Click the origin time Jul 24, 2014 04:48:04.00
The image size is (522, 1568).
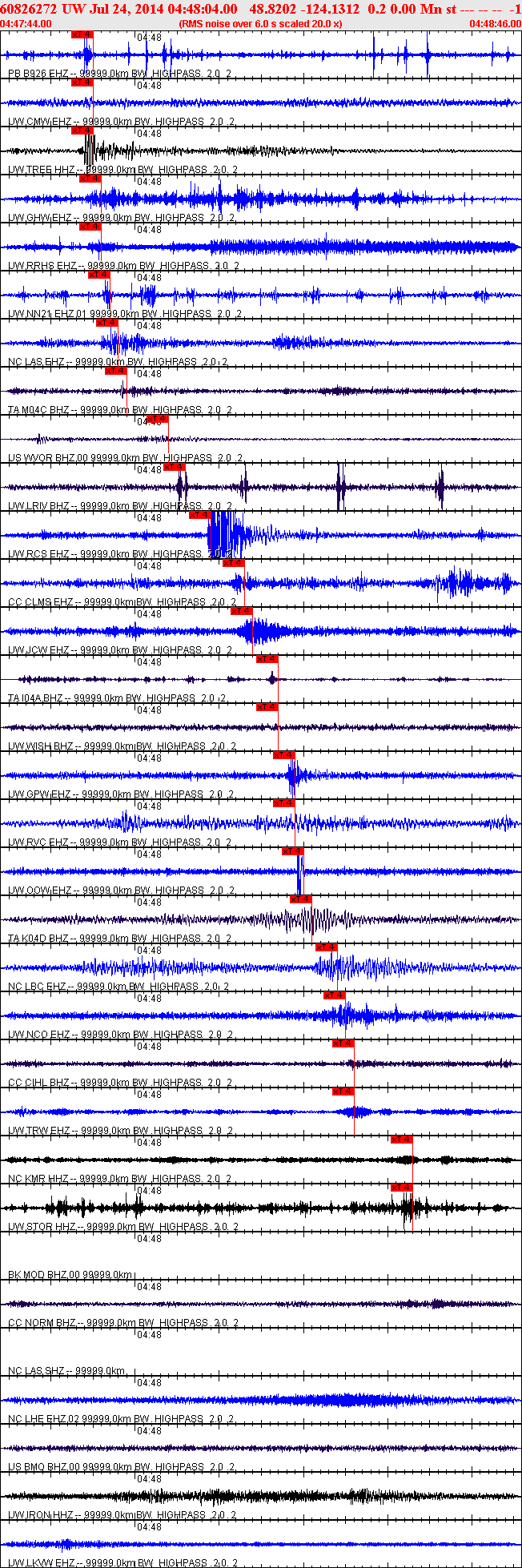(164, 9)
